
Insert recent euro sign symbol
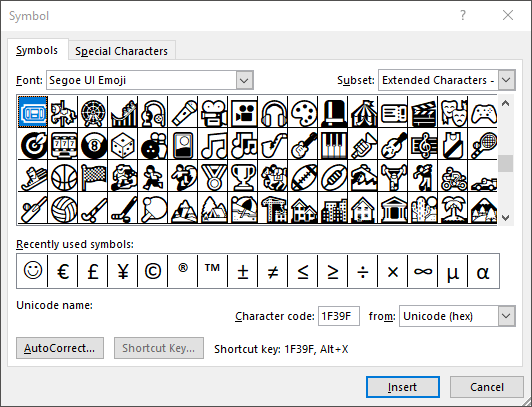63,271
